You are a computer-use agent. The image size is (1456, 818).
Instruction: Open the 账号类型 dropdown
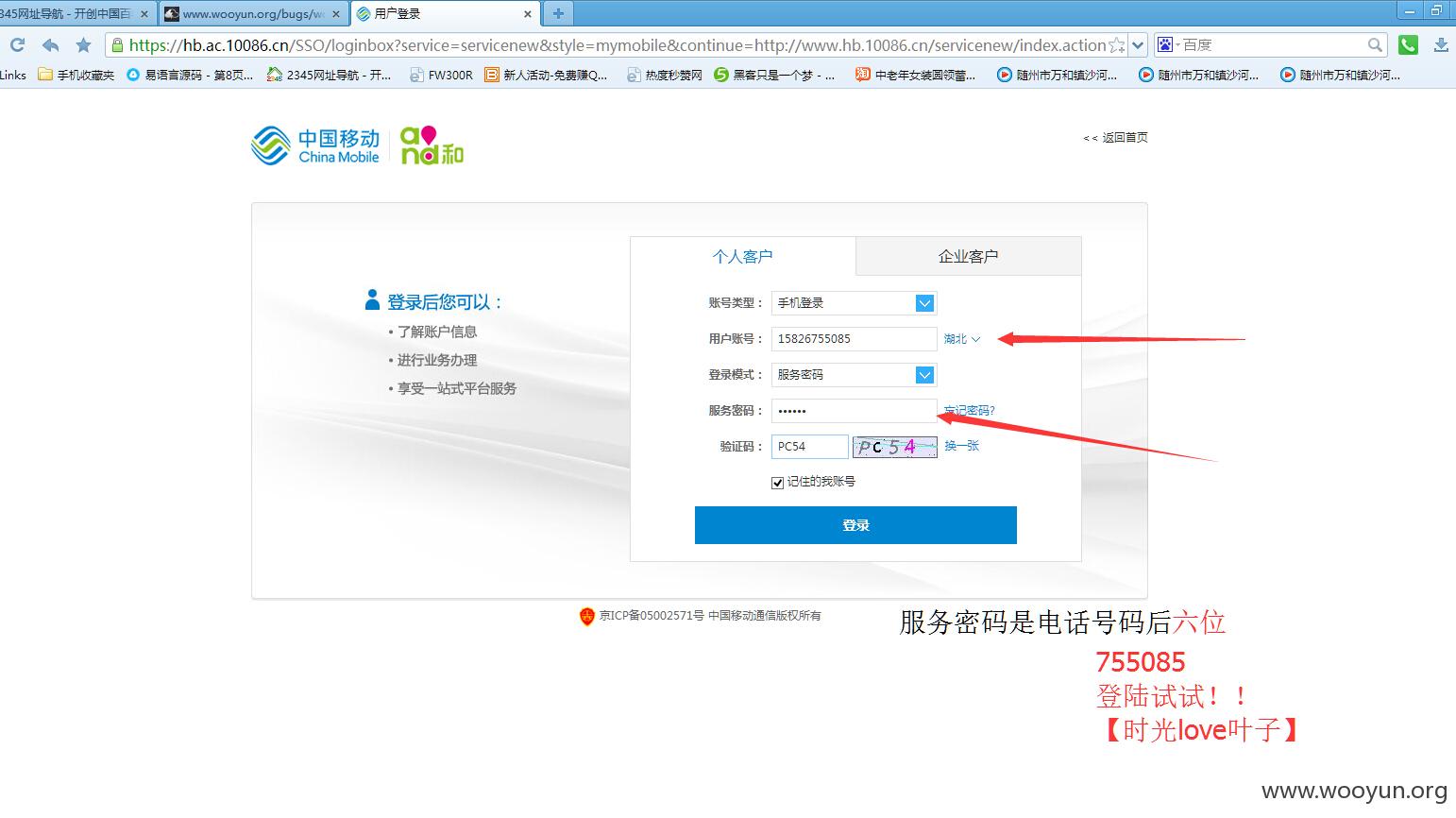854,303
